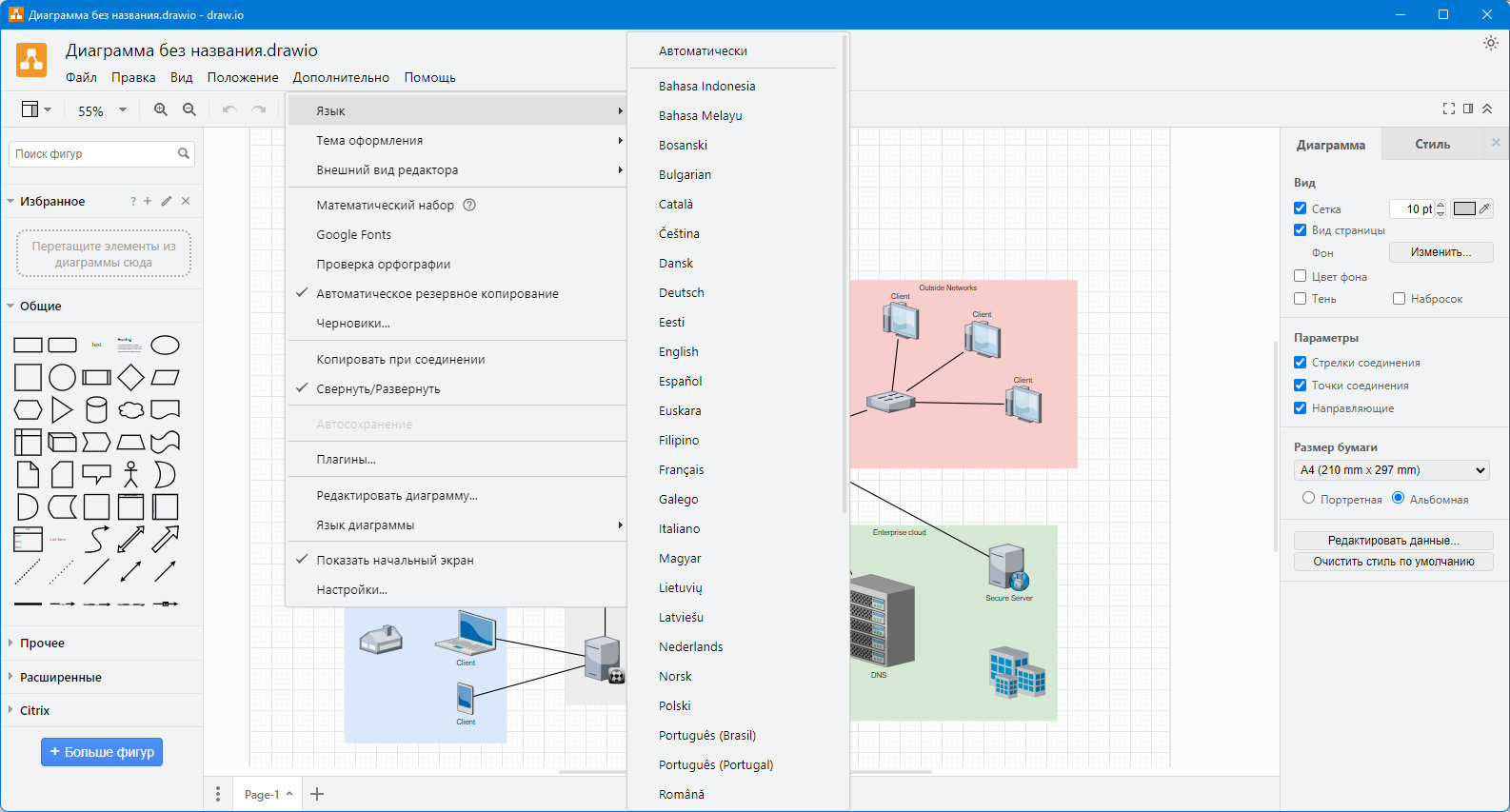Uncheck the Вид страницы checkbox
Screen dimensions: 1510x812
click(1300, 229)
